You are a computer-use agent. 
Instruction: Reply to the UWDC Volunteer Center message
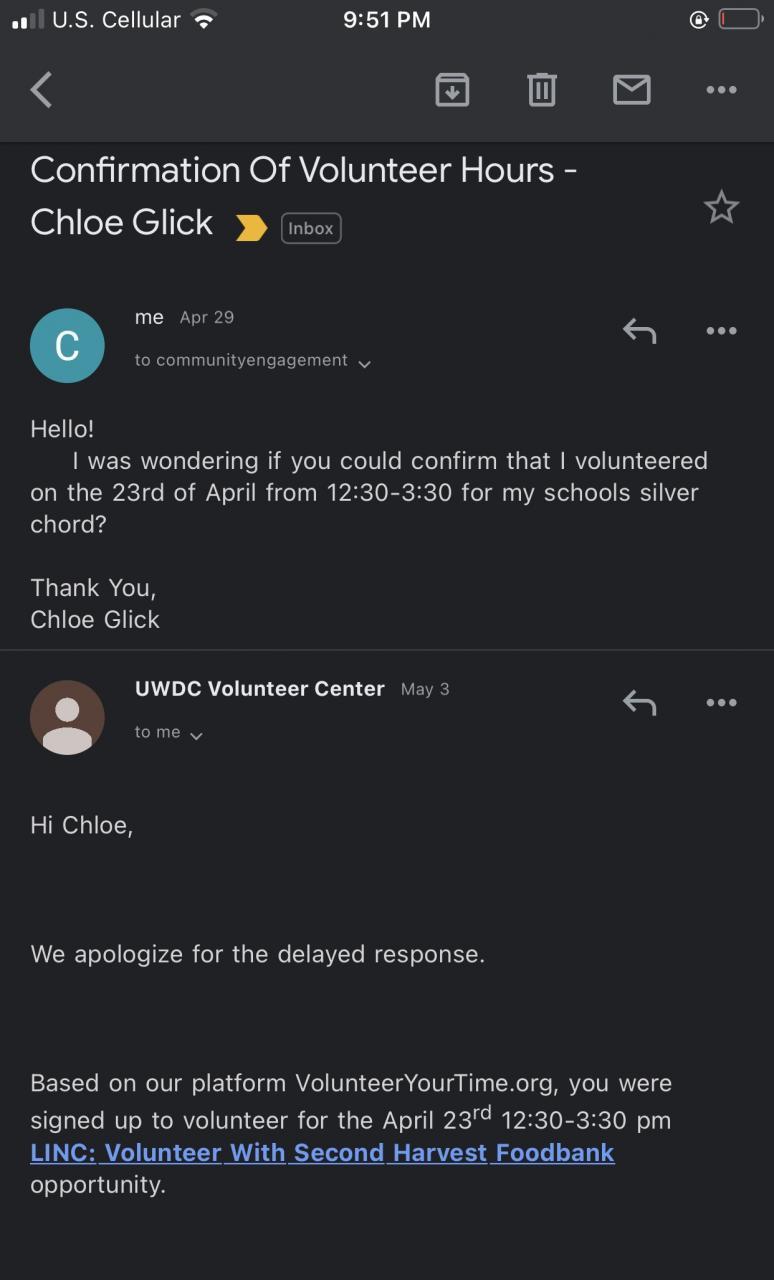pos(639,702)
